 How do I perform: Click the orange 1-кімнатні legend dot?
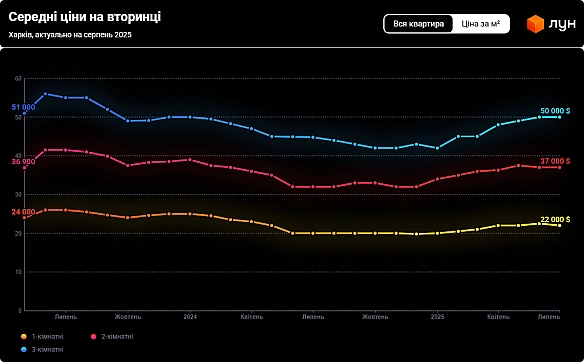point(24,337)
